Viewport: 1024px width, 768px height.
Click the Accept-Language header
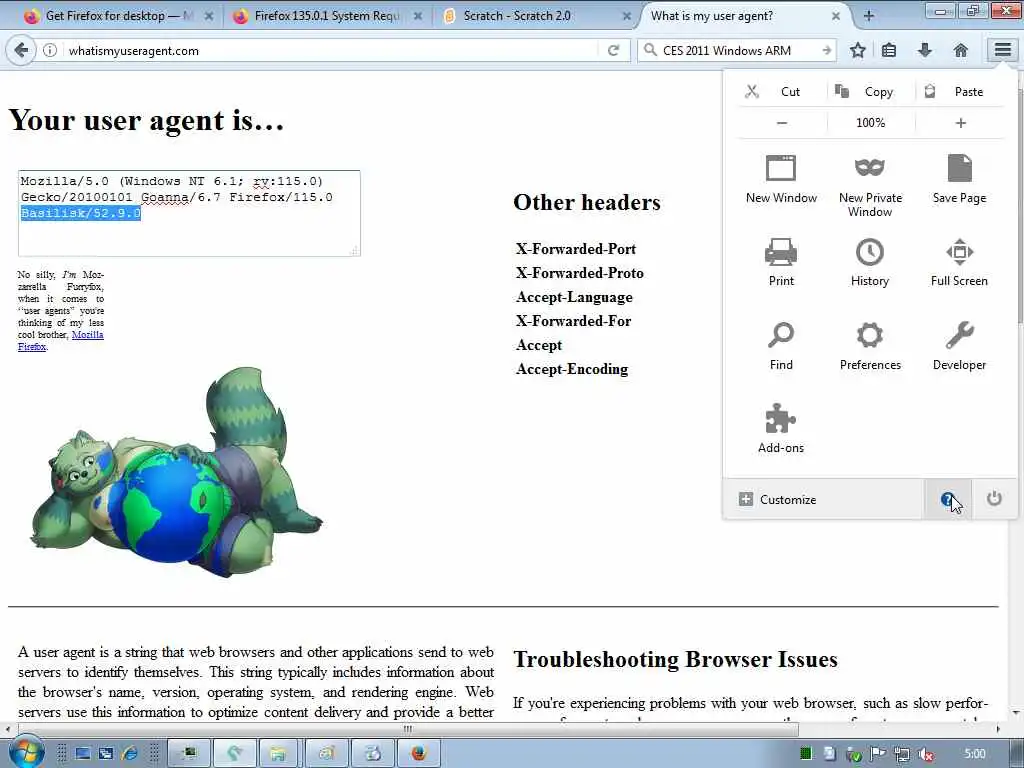click(574, 297)
